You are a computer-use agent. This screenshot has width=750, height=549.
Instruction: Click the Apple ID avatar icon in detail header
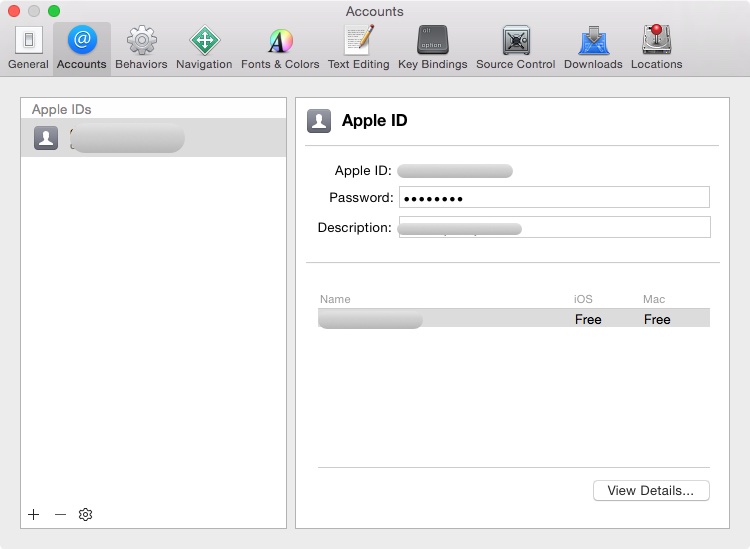(x=319, y=121)
